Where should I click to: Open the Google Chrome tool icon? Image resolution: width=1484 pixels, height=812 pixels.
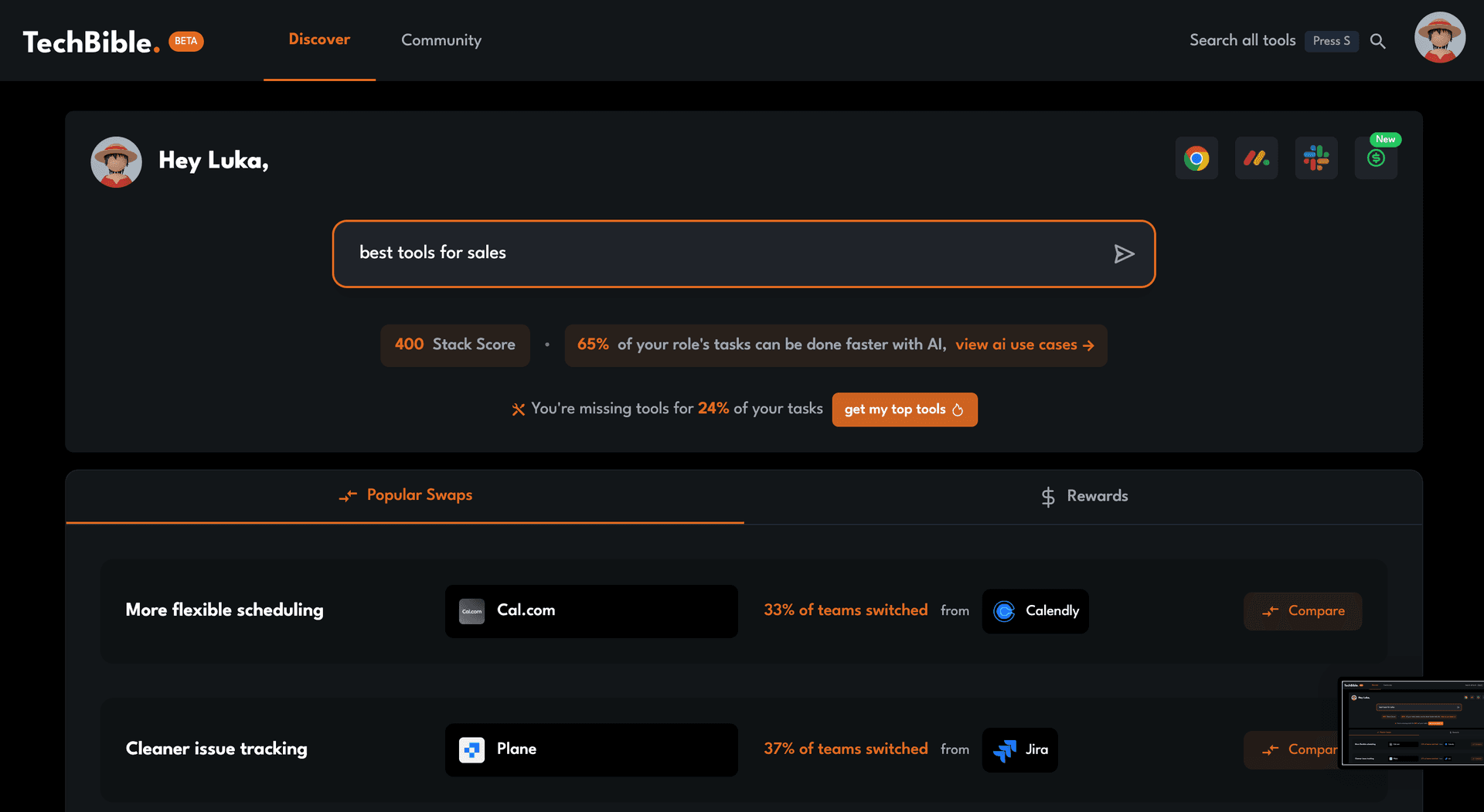[x=1196, y=158]
